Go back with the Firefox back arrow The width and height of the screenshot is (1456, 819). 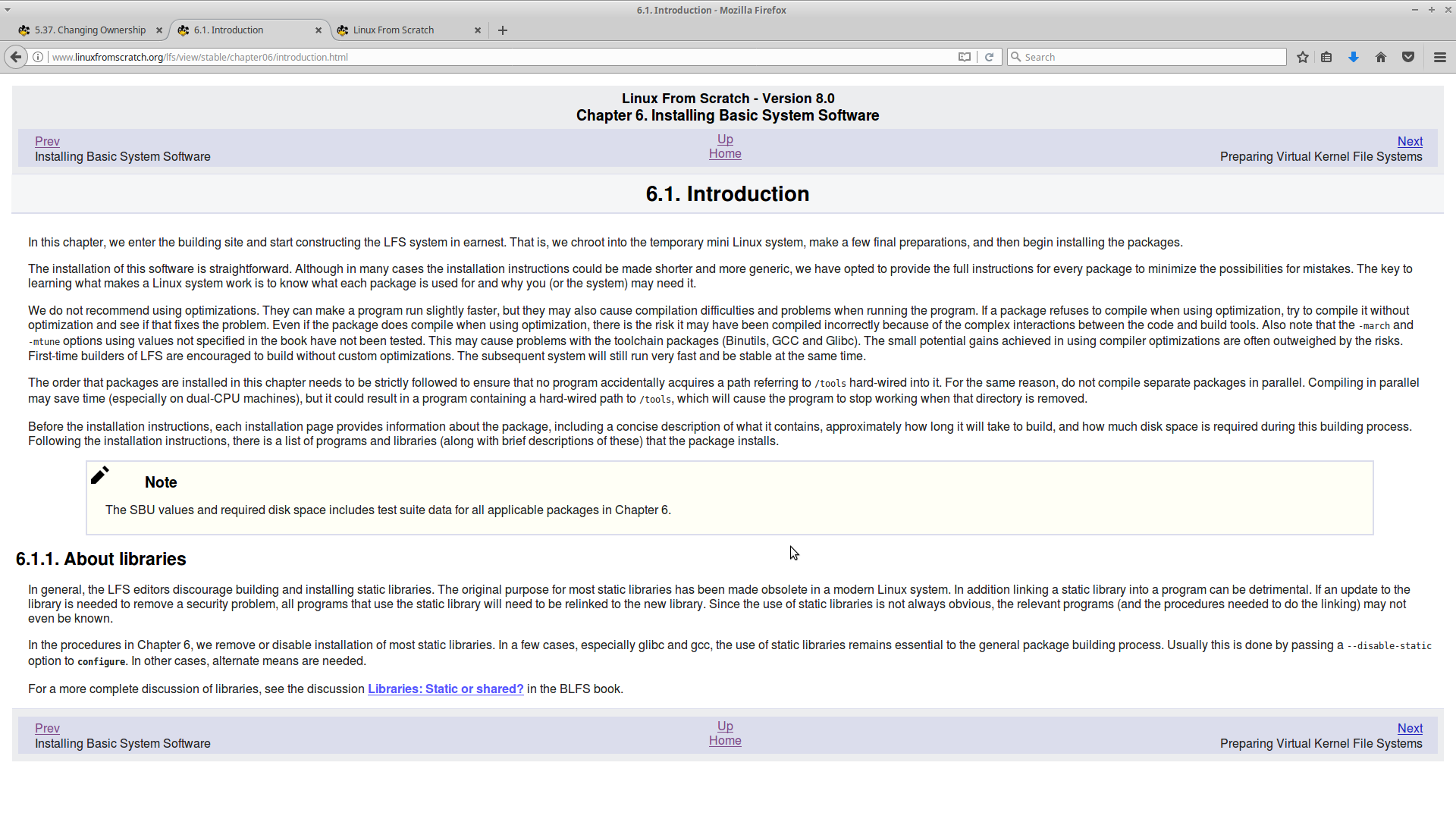15,57
